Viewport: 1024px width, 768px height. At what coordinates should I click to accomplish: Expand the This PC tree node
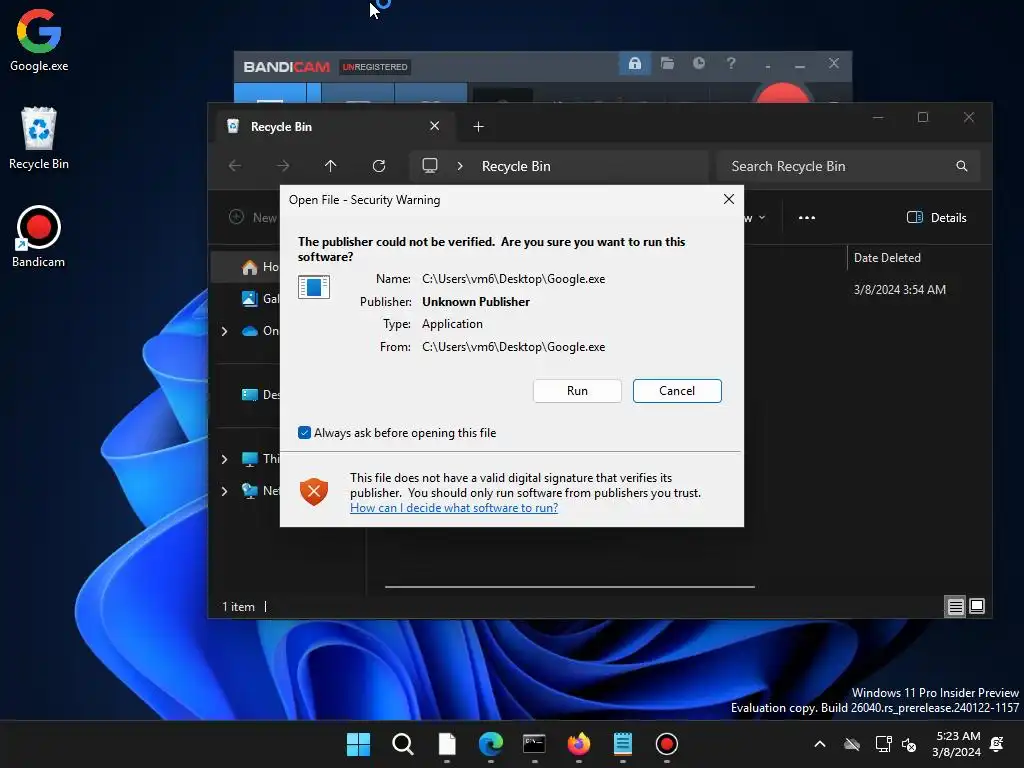pyautogui.click(x=225, y=459)
